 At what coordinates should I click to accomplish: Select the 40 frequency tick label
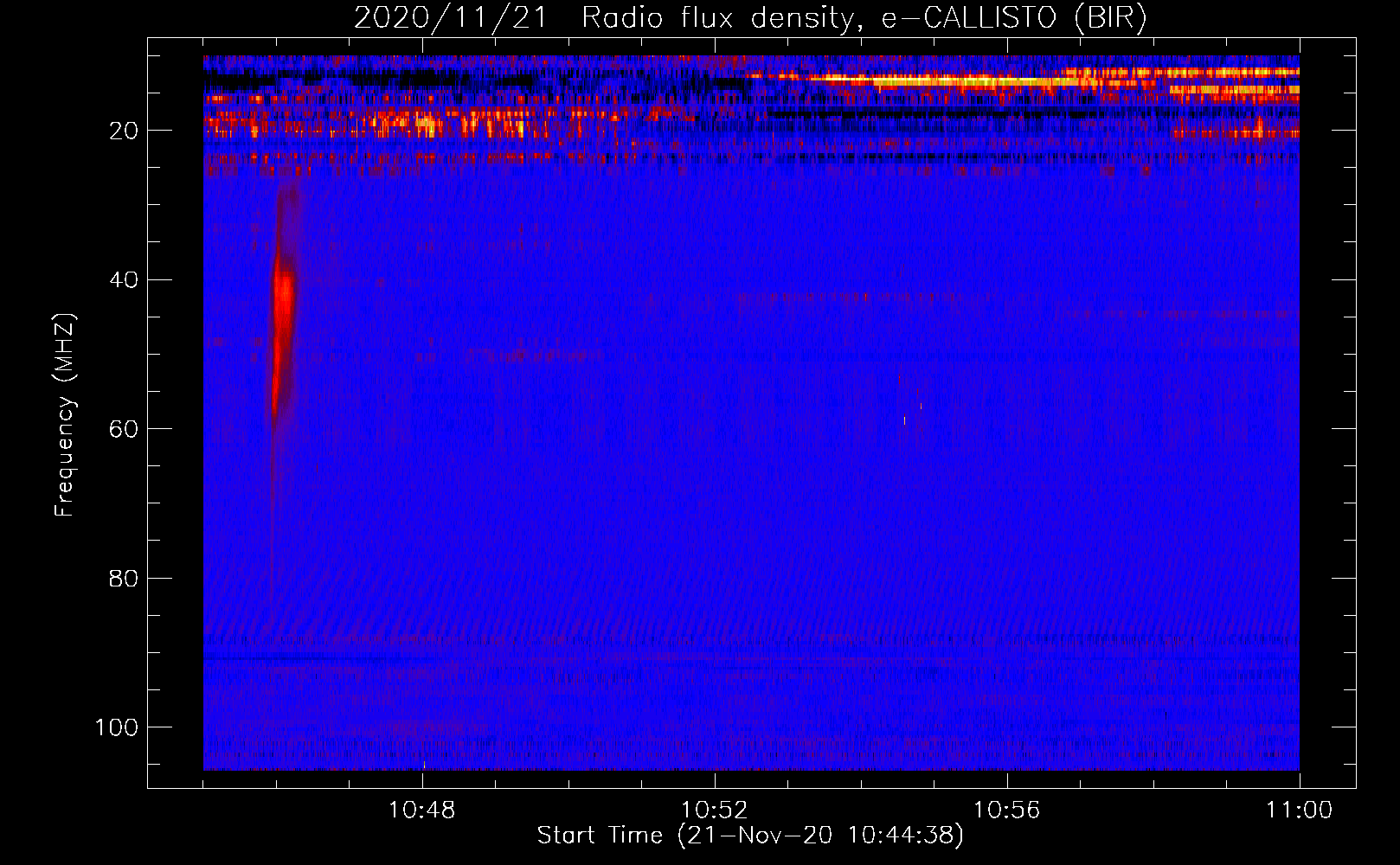click(124, 280)
